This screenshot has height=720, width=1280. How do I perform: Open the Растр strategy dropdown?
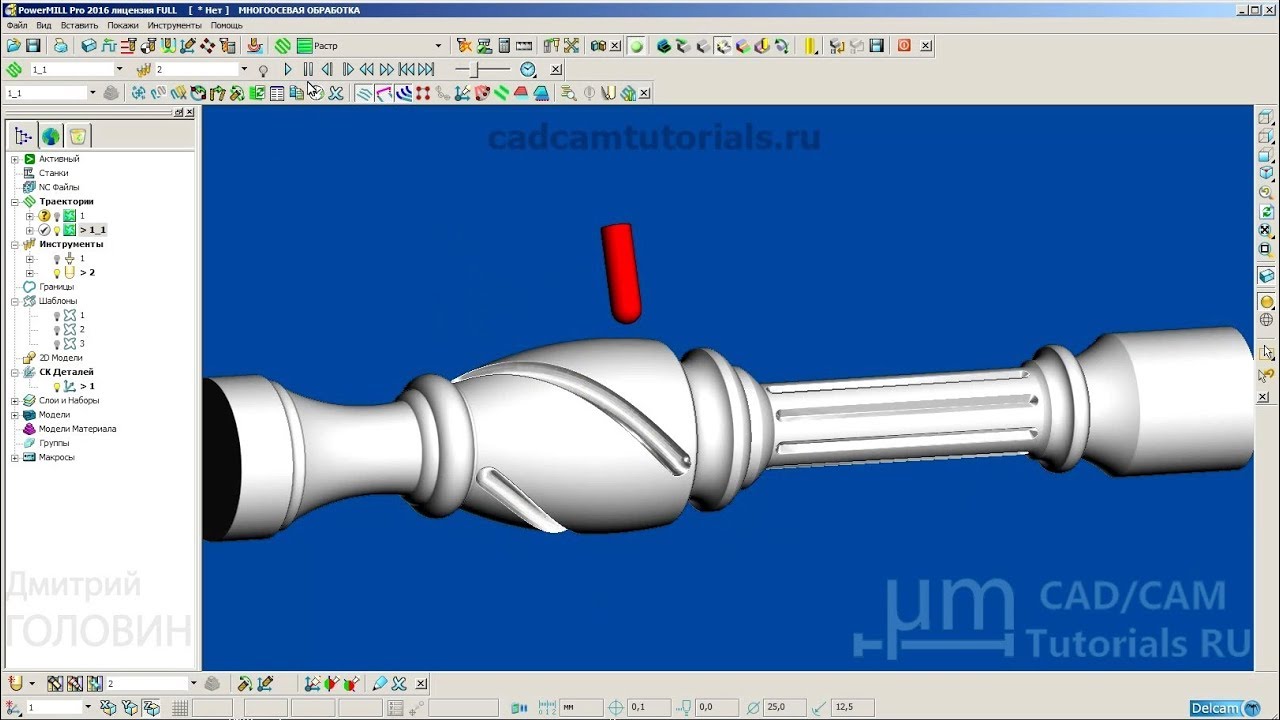pyautogui.click(x=438, y=46)
